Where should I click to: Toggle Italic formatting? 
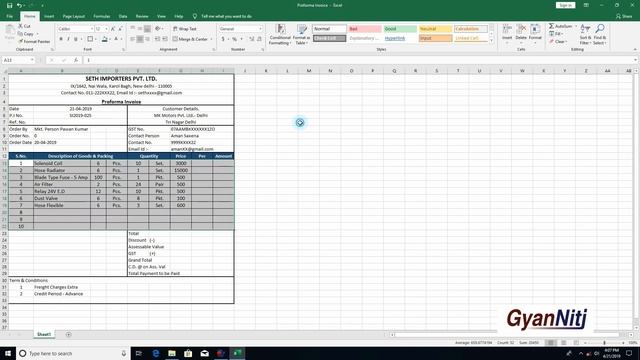[68, 39]
